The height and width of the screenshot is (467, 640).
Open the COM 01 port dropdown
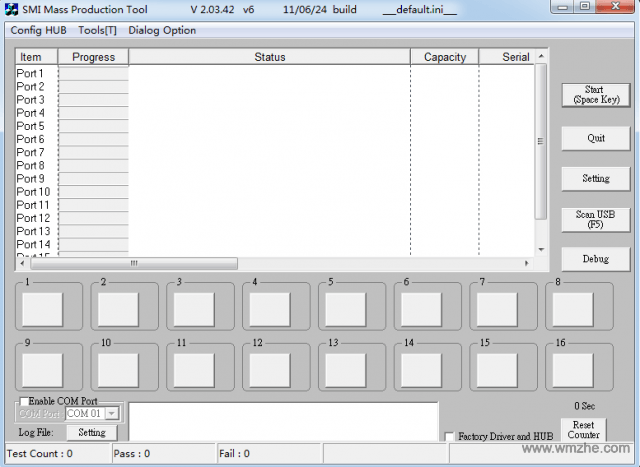pos(111,413)
